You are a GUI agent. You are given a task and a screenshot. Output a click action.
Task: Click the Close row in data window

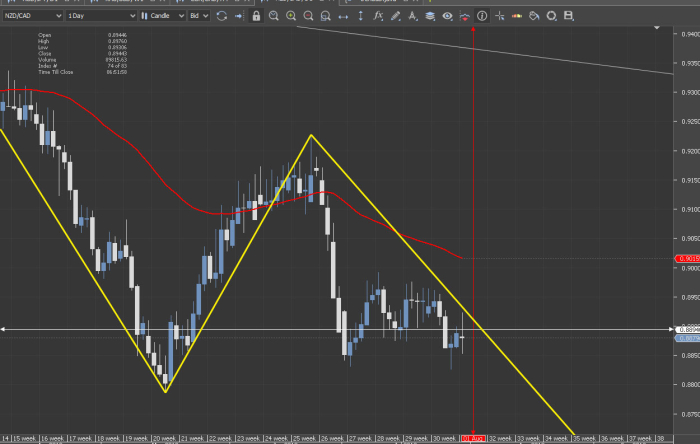click(x=82, y=54)
